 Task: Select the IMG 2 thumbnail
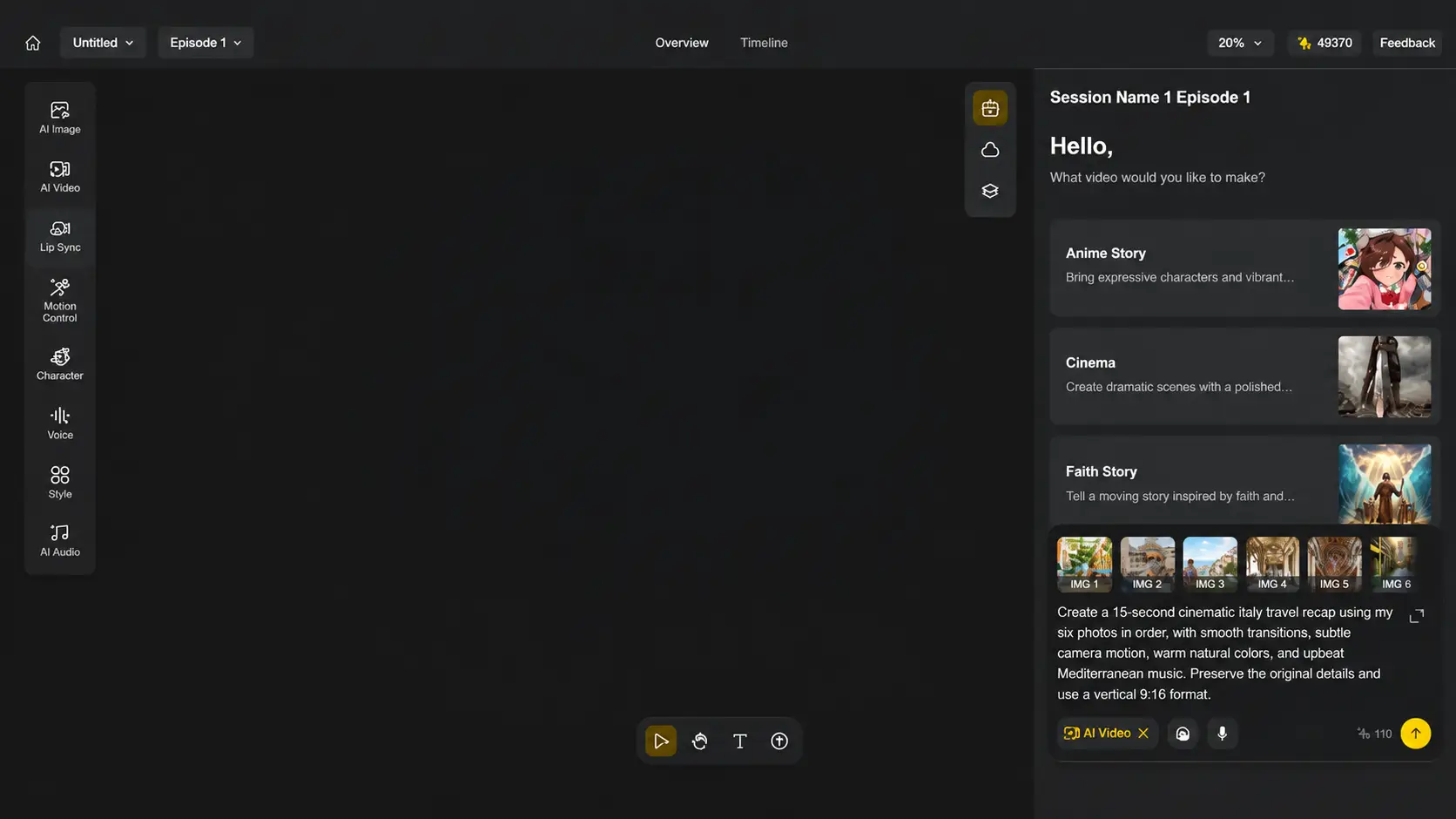coord(1147,565)
